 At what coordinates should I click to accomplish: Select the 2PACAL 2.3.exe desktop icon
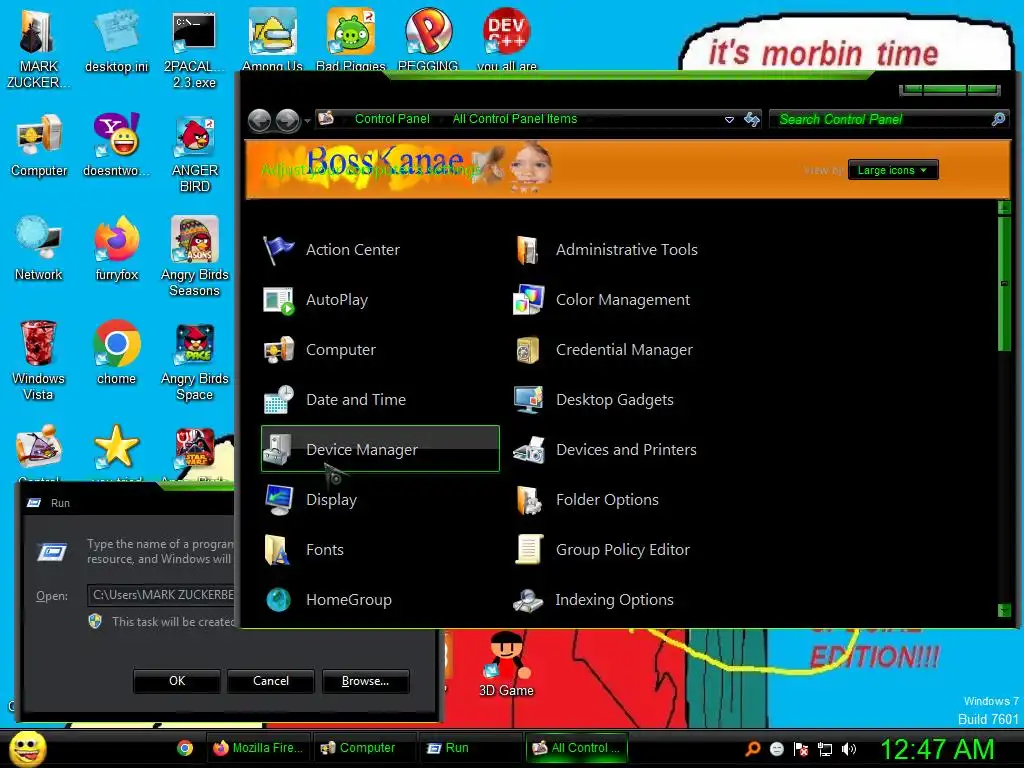(x=194, y=50)
